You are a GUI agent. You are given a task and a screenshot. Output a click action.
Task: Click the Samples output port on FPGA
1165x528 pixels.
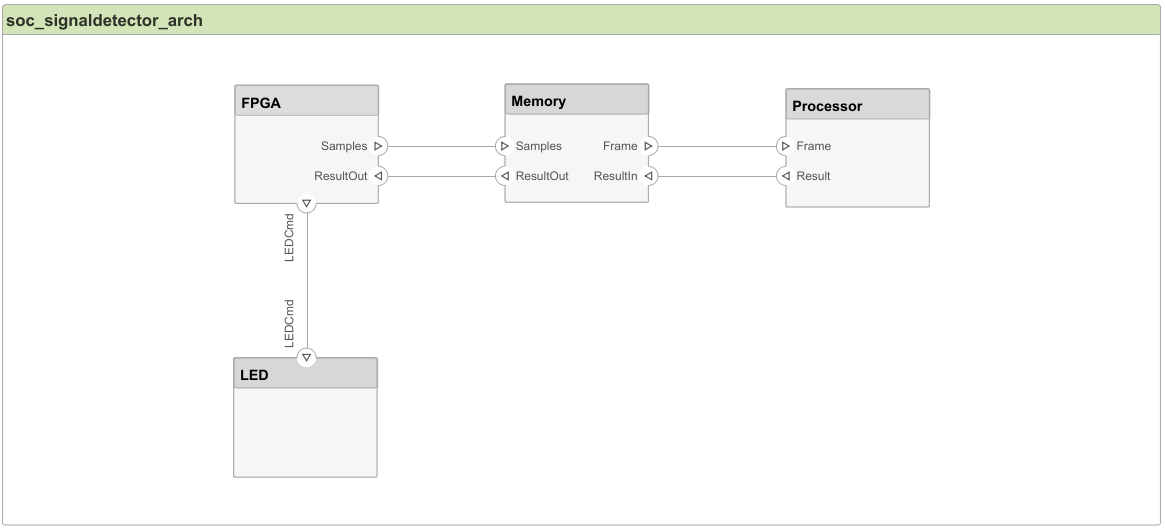coord(378,146)
